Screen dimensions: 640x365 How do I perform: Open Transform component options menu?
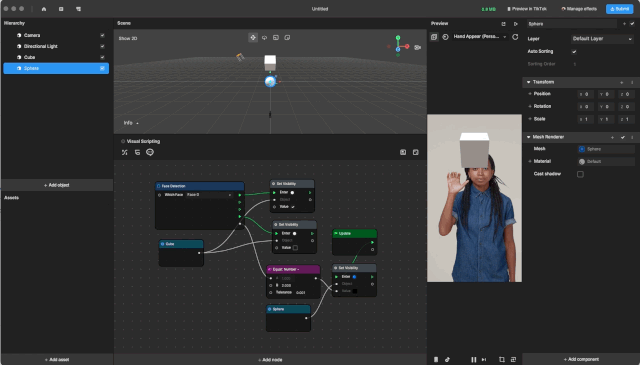click(632, 82)
